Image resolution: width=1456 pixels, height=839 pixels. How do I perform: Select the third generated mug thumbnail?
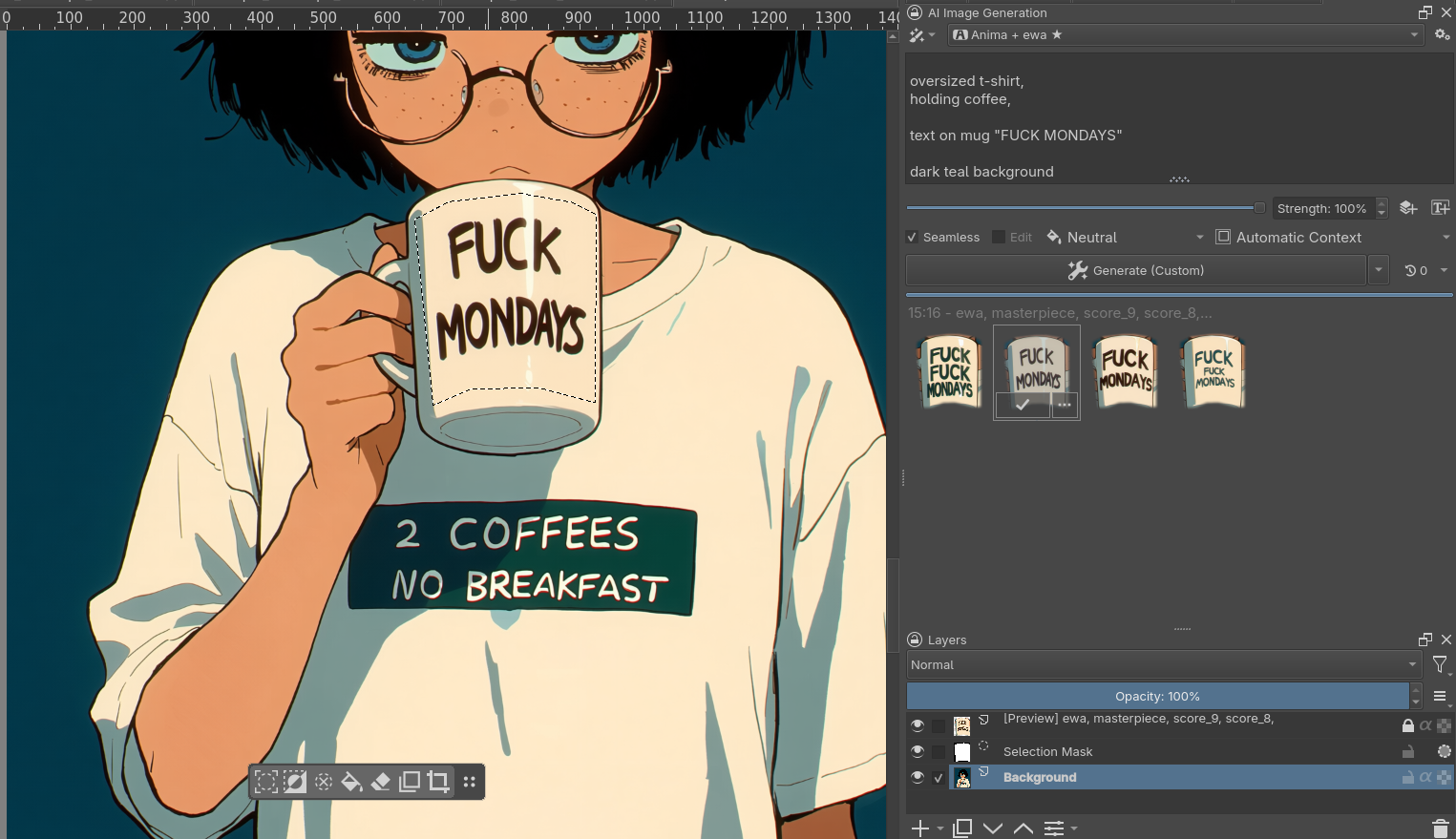click(1126, 372)
